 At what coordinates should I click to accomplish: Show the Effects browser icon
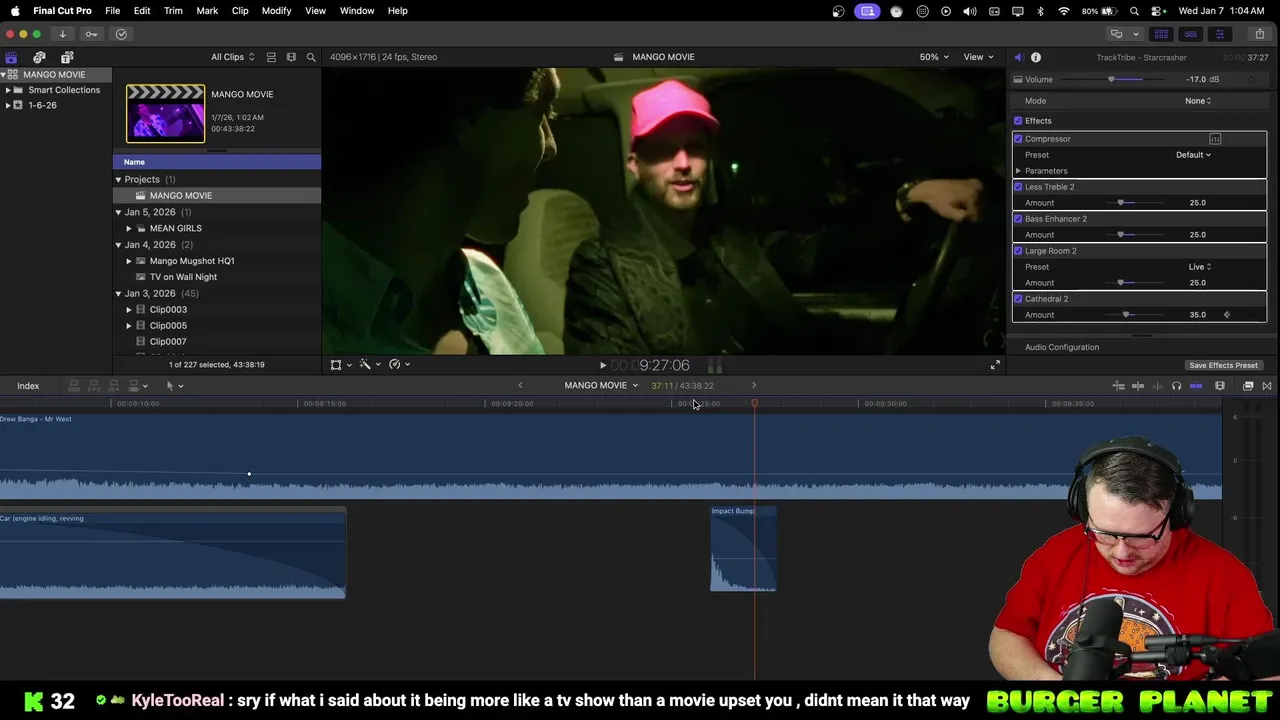coord(1248,386)
